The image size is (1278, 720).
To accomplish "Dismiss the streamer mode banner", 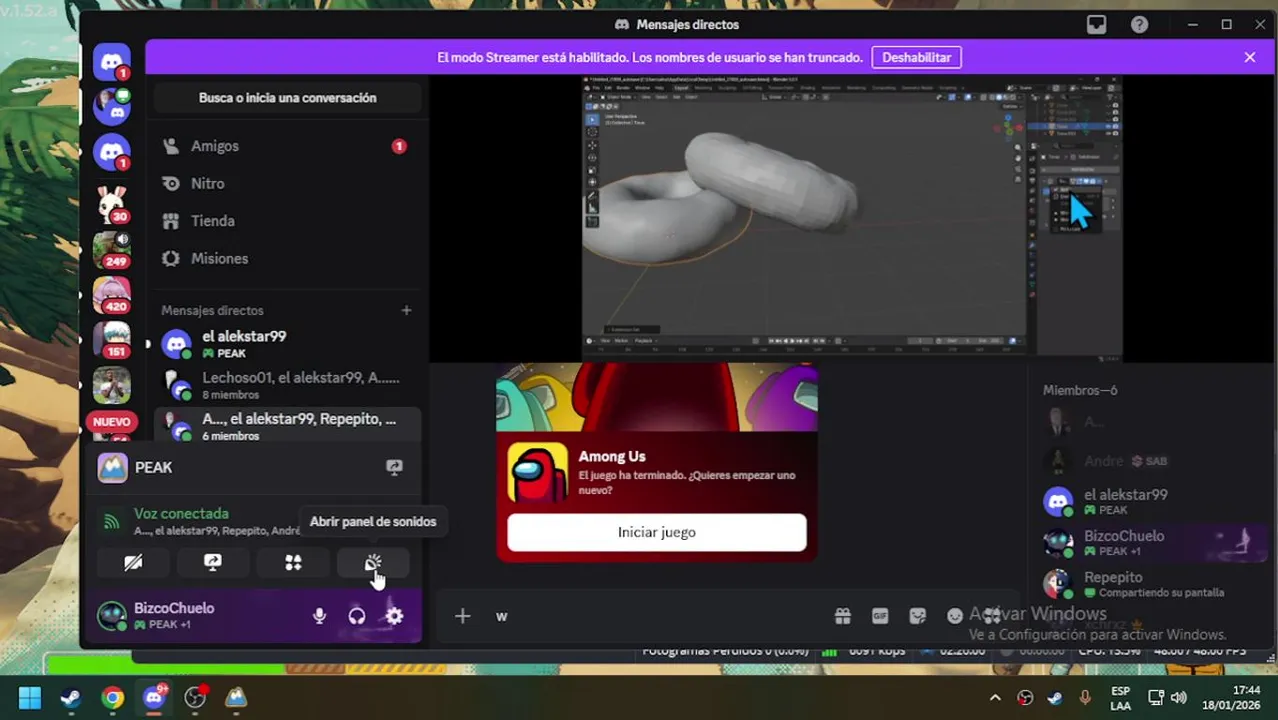I will coord(1250,57).
